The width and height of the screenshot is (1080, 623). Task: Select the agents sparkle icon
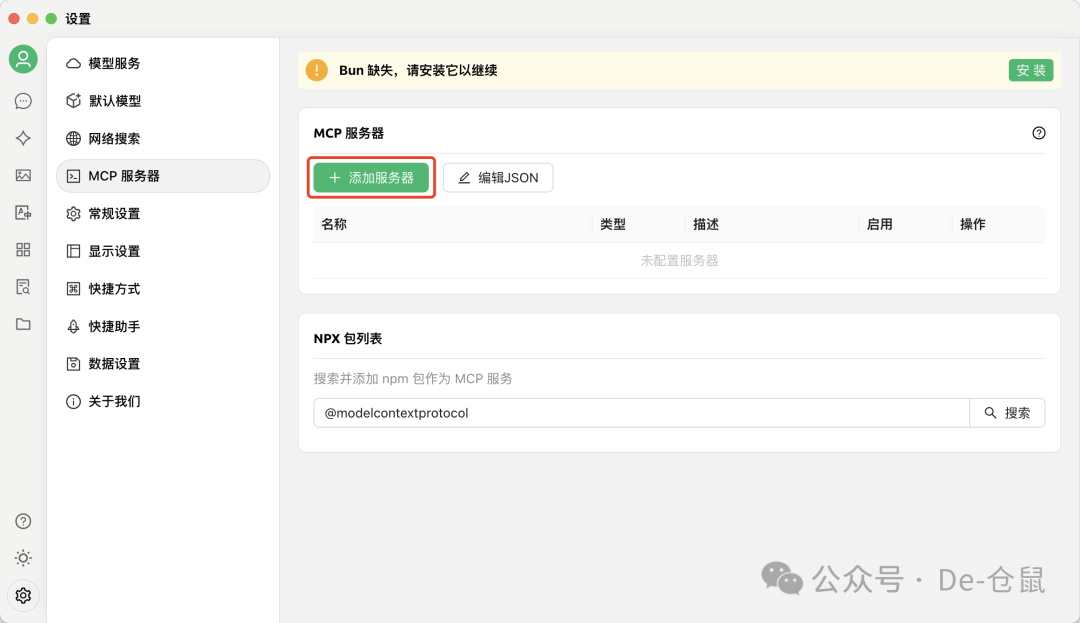(23, 138)
